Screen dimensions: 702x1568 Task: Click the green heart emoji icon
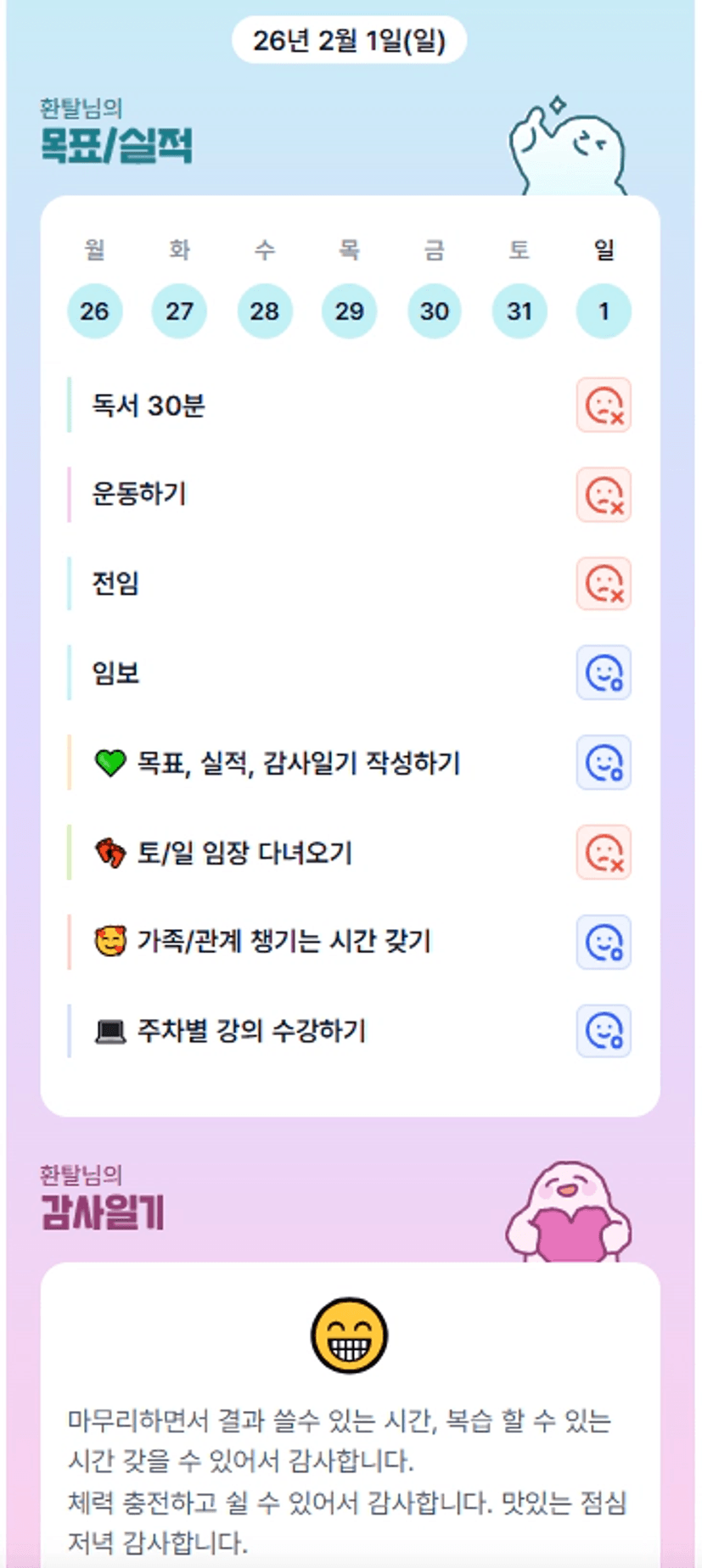click(x=110, y=763)
